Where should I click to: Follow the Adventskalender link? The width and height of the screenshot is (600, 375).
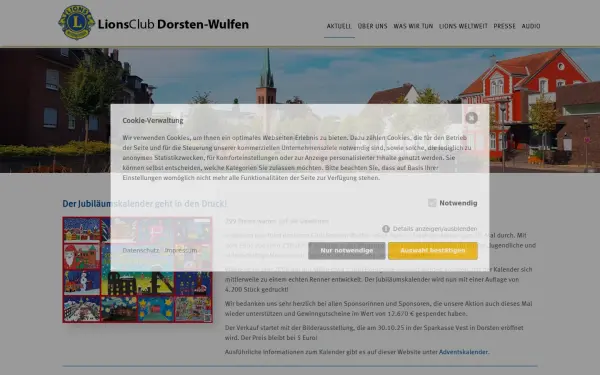(463, 352)
